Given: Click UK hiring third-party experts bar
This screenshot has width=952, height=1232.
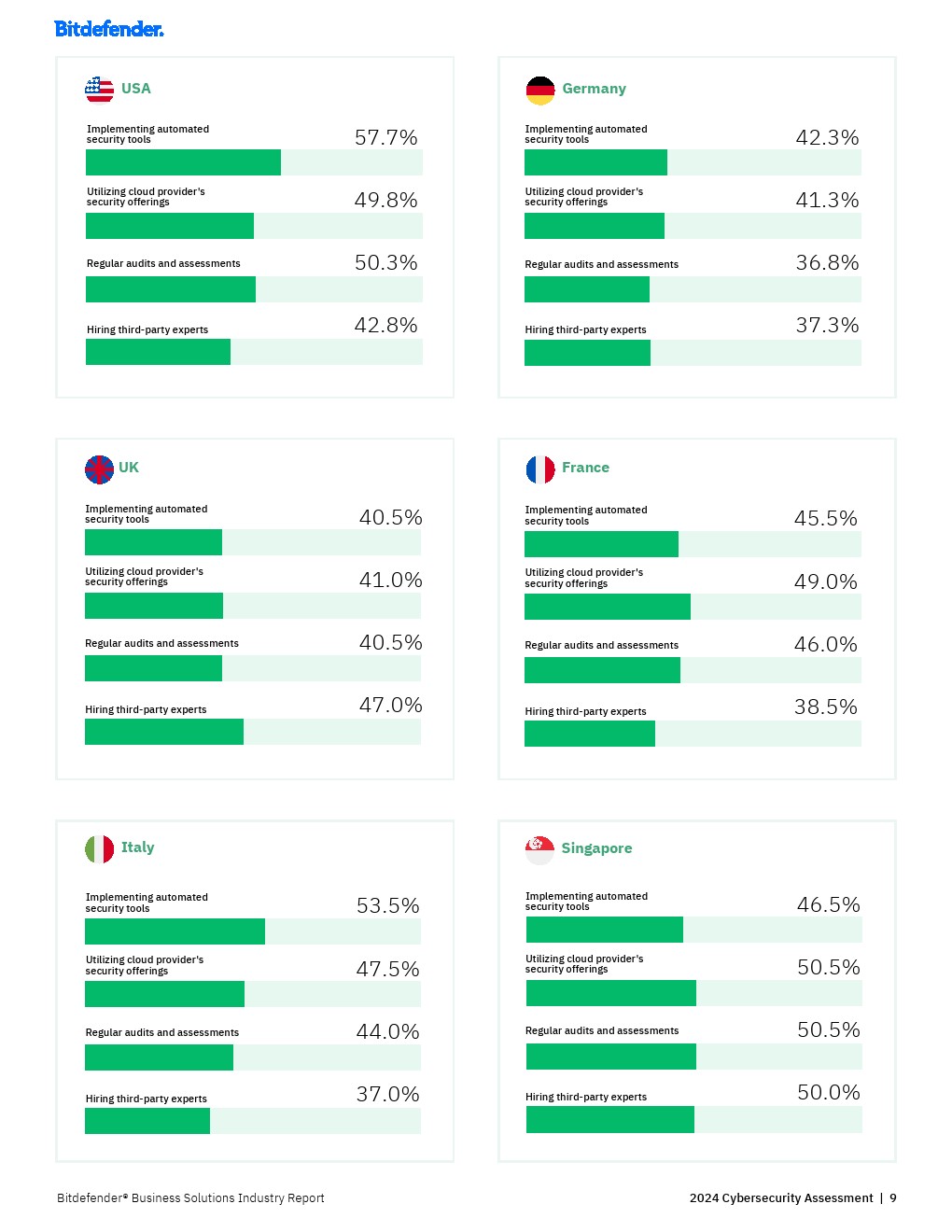Looking at the screenshot, I should pyautogui.click(x=164, y=732).
